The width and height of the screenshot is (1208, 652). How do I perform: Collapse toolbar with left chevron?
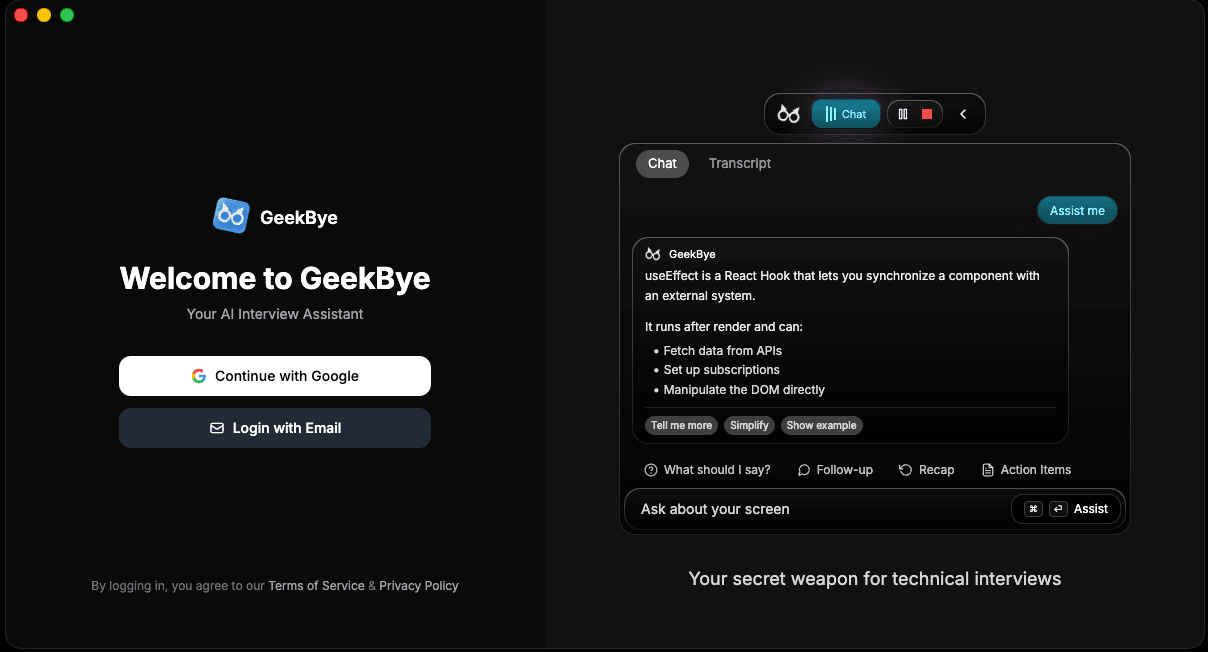[963, 114]
